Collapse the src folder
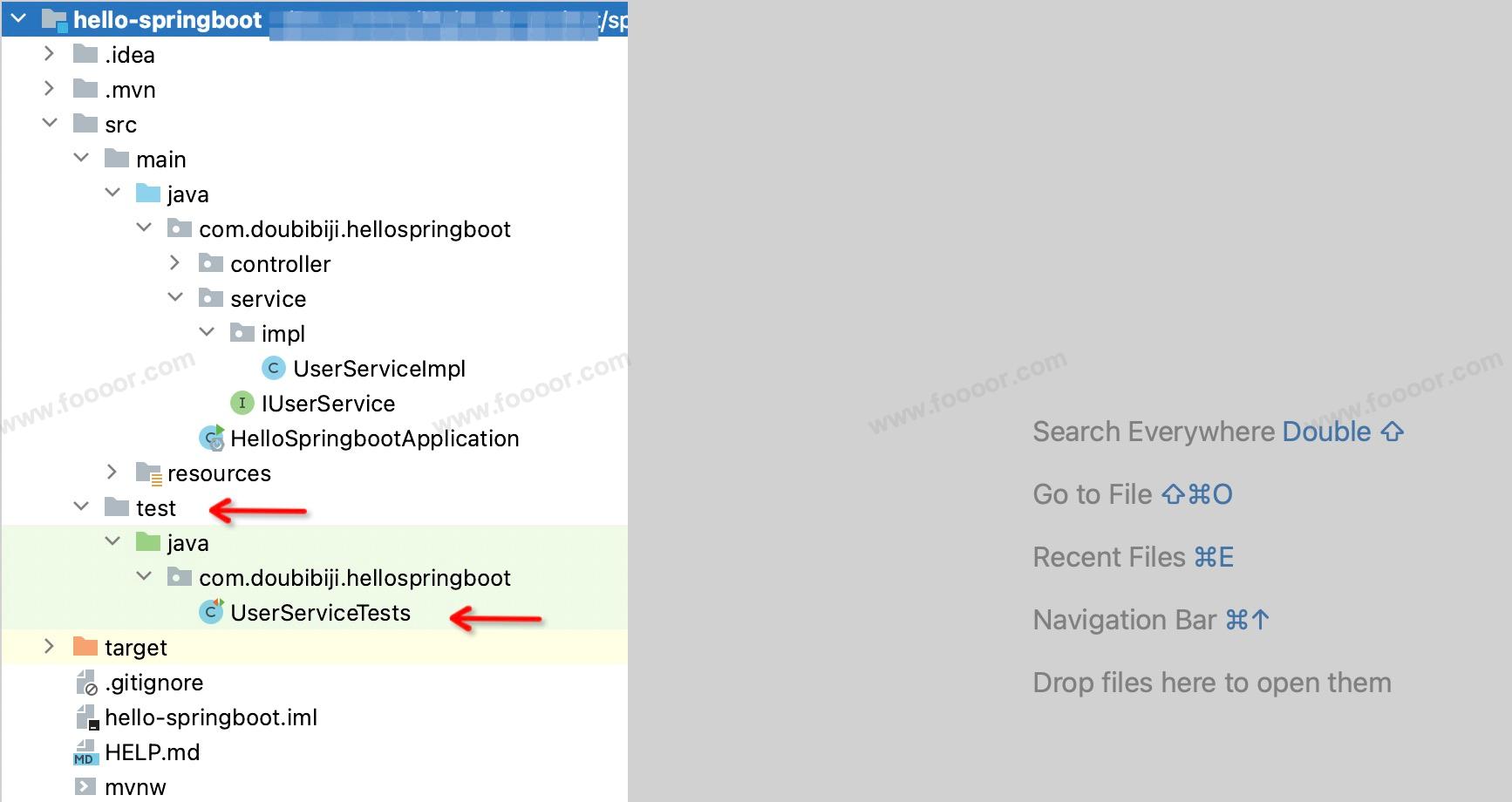Screen dimensions: 1512x802 coord(50,124)
